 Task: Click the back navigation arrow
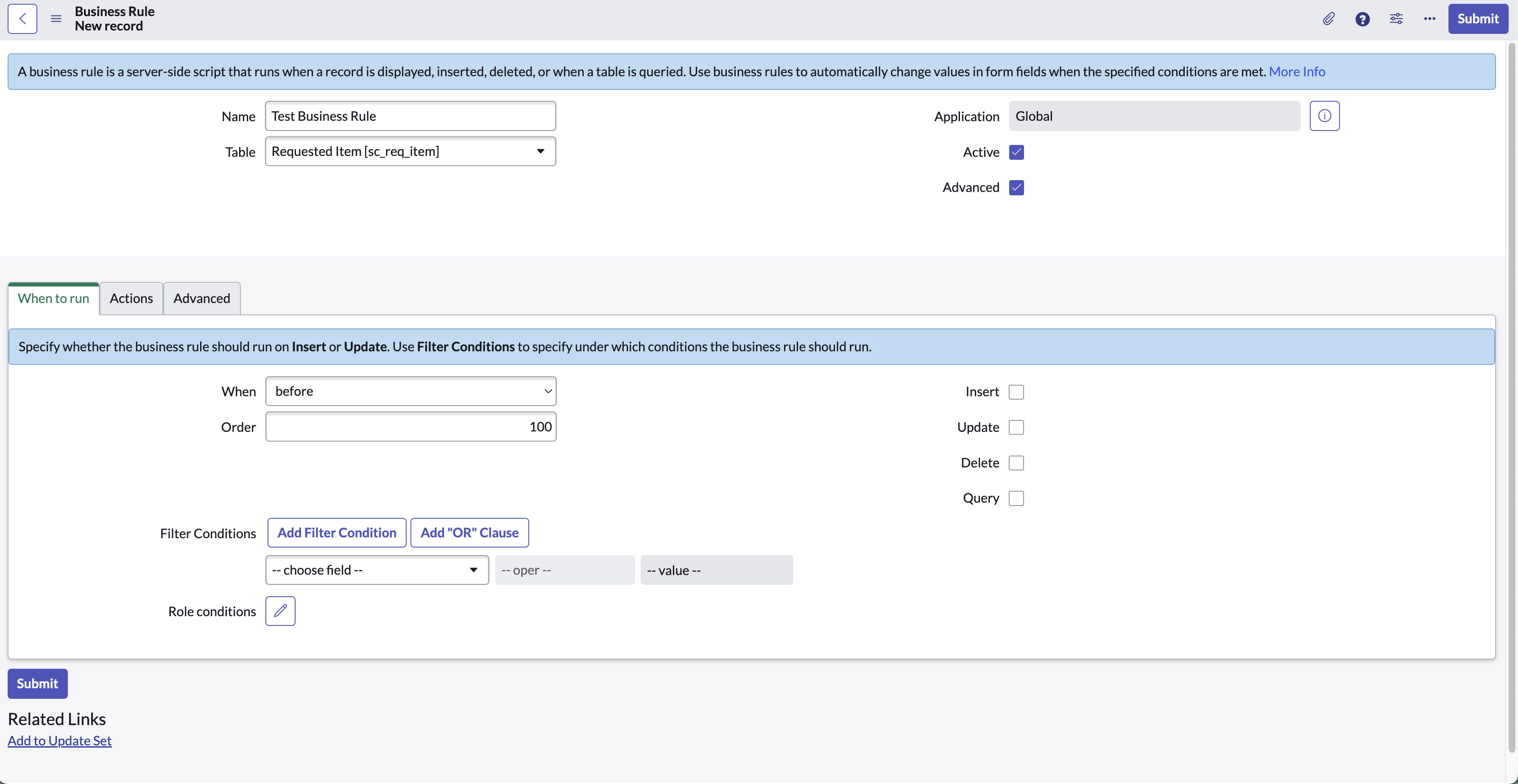(x=22, y=18)
